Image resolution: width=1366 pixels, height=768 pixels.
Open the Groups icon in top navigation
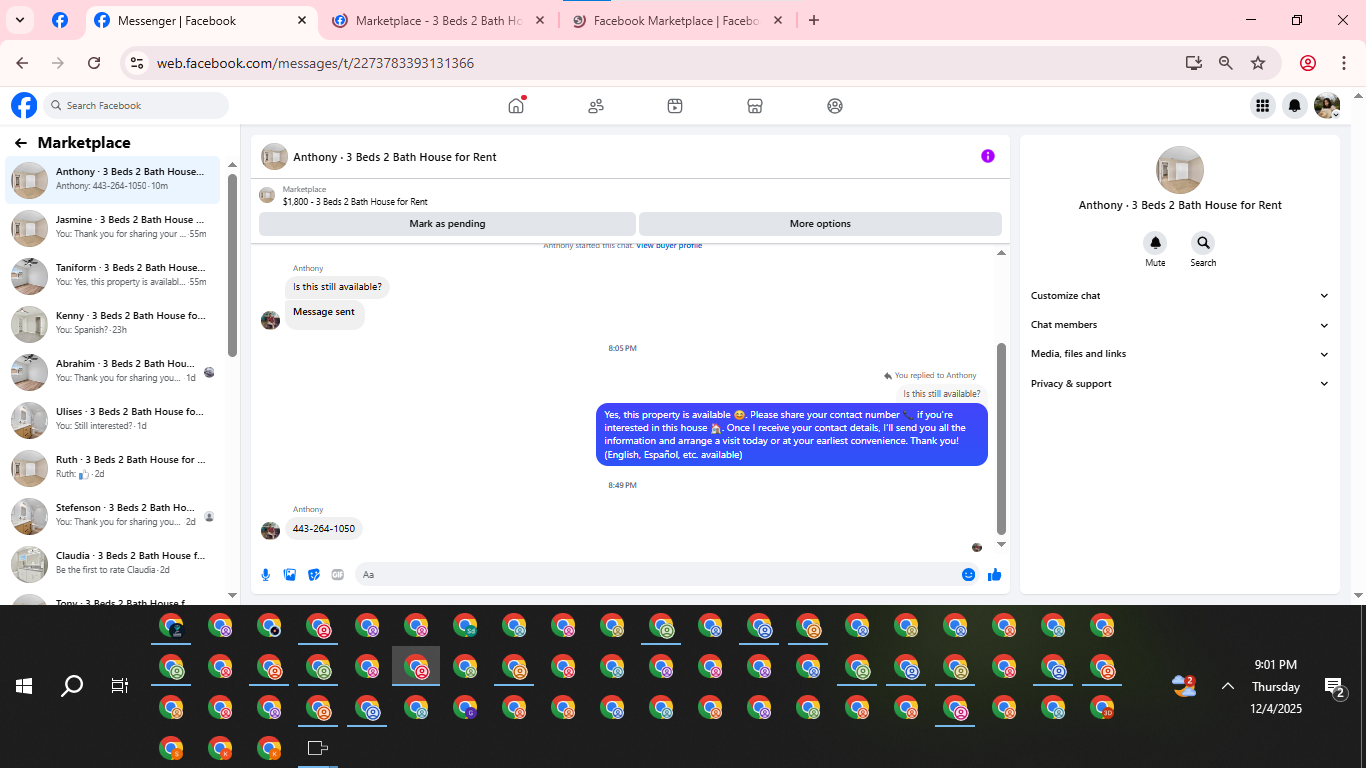tap(835, 105)
